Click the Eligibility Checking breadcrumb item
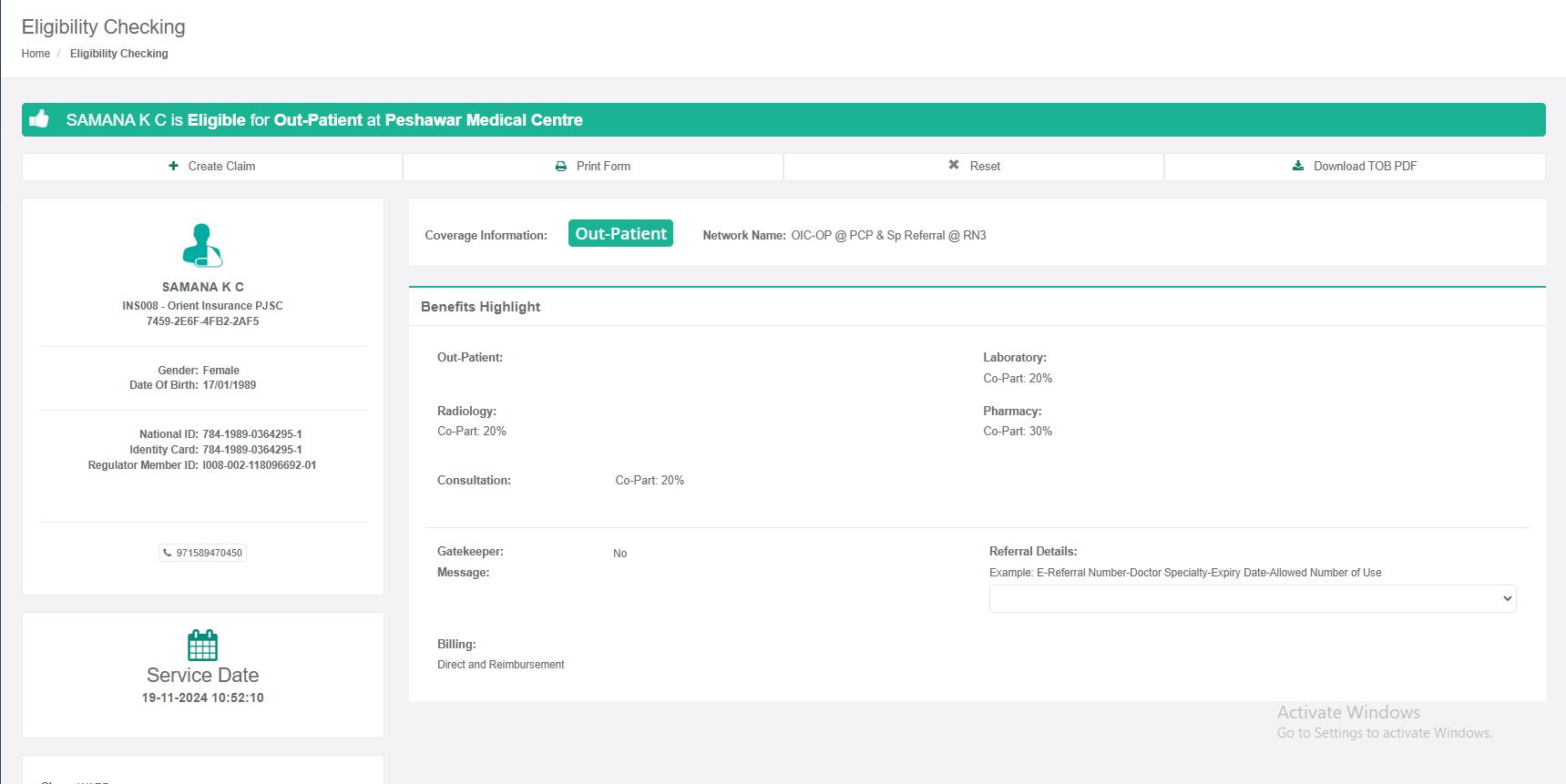 pyautogui.click(x=118, y=54)
